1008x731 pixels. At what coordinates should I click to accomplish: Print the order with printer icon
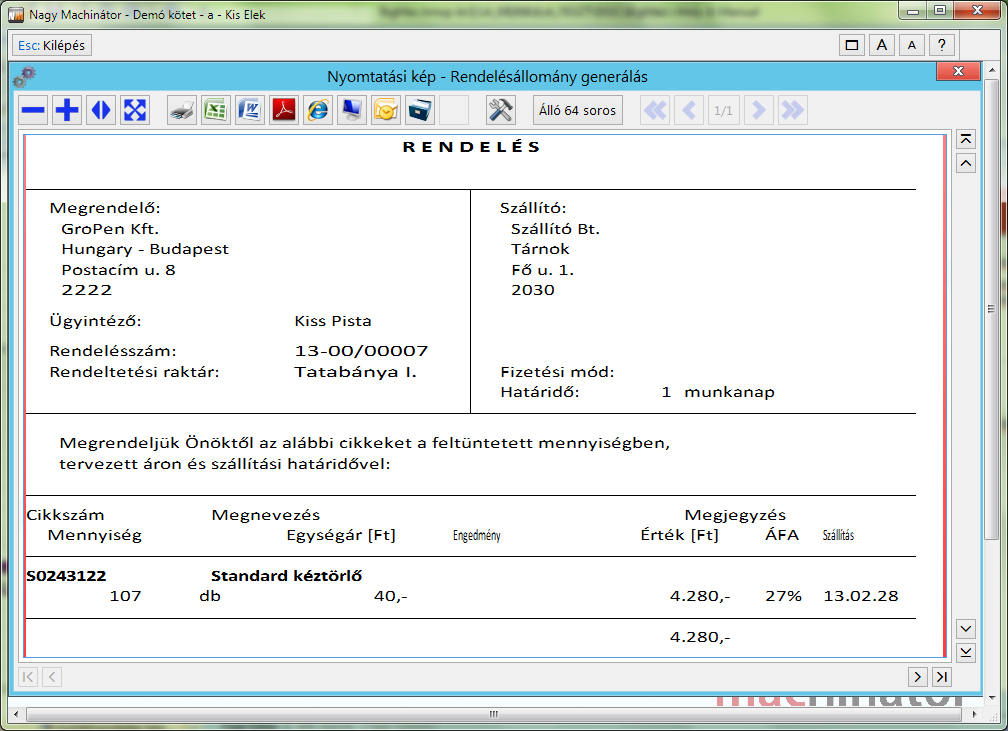pyautogui.click(x=181, y=110)
